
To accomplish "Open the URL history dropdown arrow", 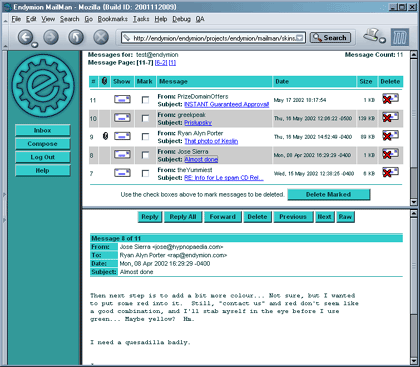I will [x=300, y=38].
